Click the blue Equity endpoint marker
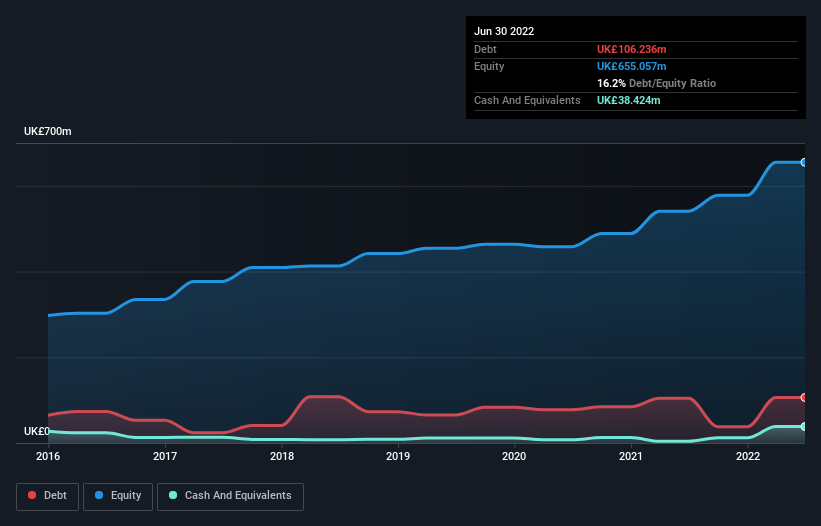Viewport: 821px width, 526px height. click(x=804, y=163)
